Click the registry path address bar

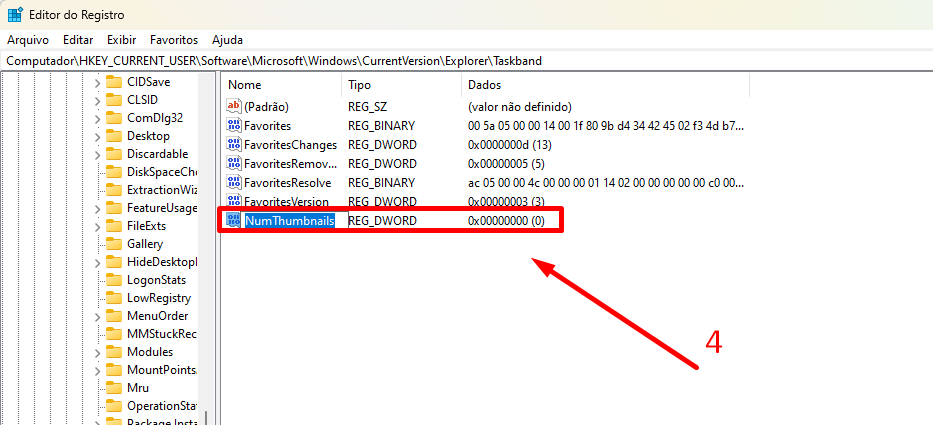click(x=466, y=61)
